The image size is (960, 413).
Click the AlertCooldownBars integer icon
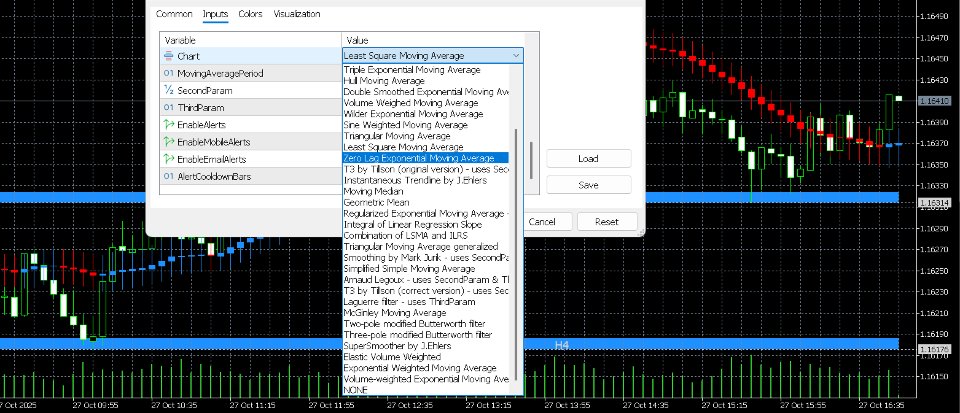pos(169,176)
